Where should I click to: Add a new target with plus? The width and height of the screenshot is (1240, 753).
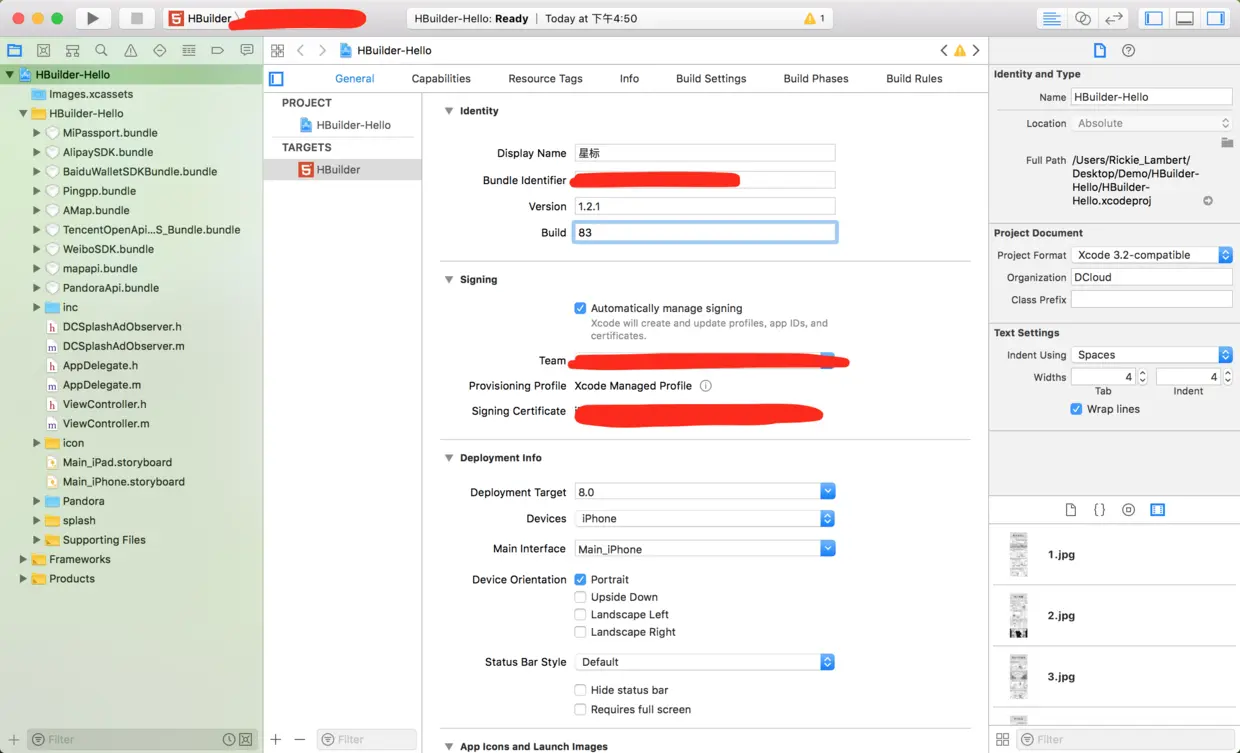point(276,739)
